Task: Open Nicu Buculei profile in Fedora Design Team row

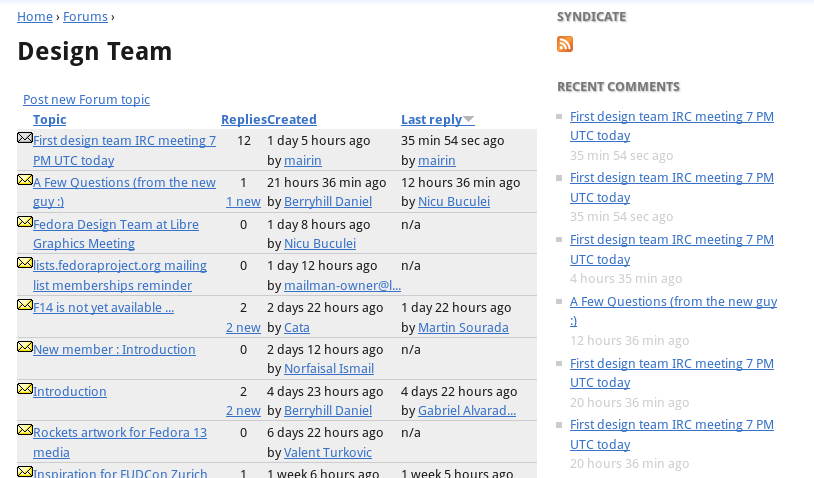Action: click(320, 243)
